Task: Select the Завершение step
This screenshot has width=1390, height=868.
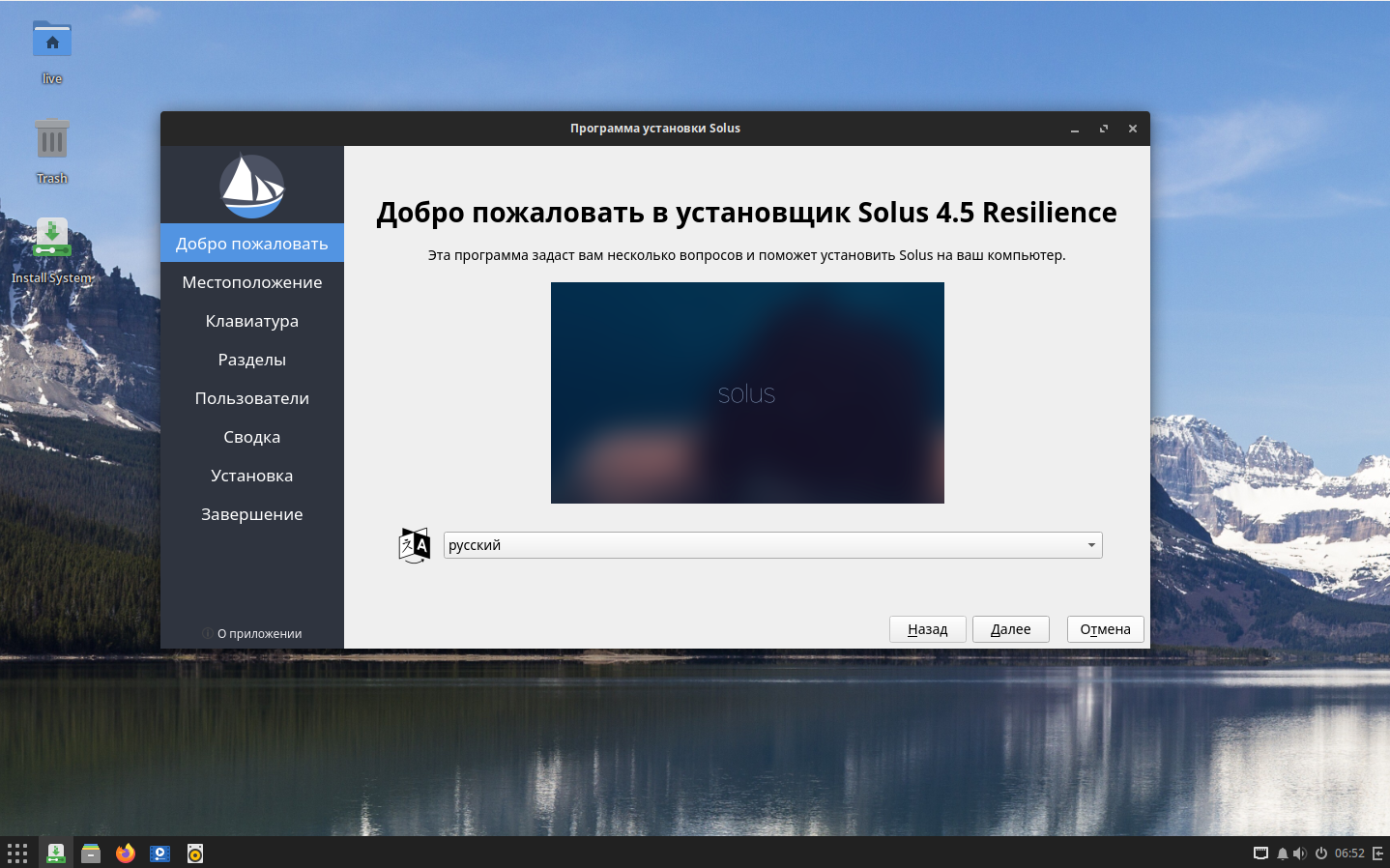Action: [x=252, y=514]
